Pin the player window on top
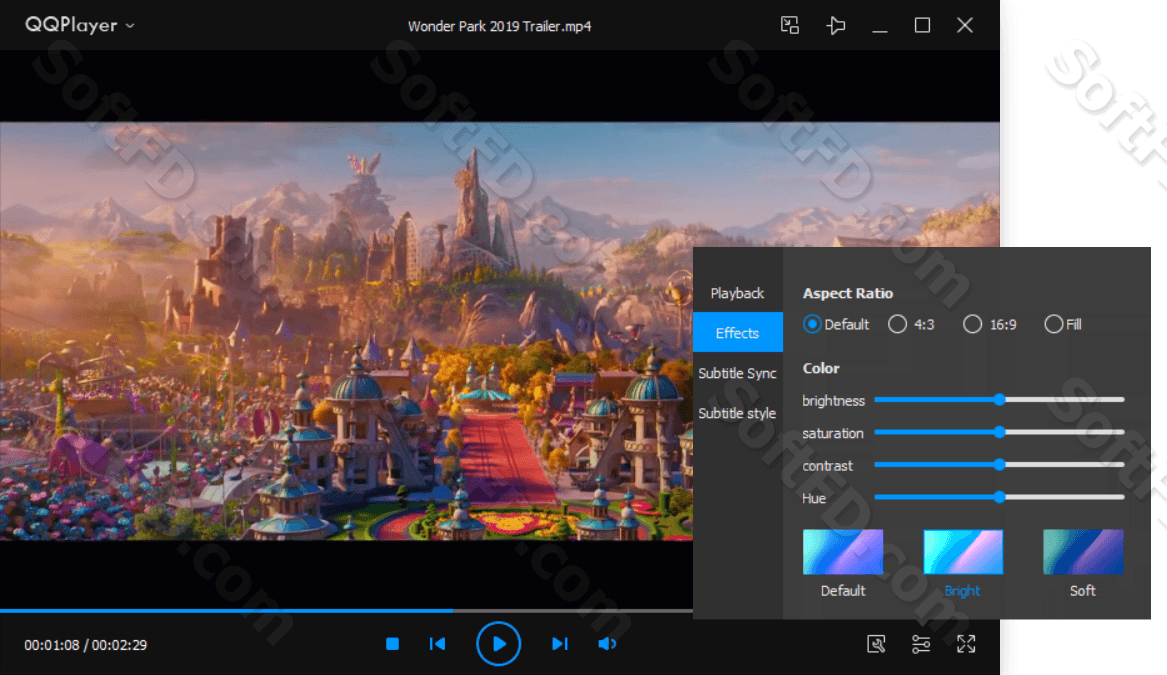The height and width of the screenshot is (675, 1167). click(836, 26)
